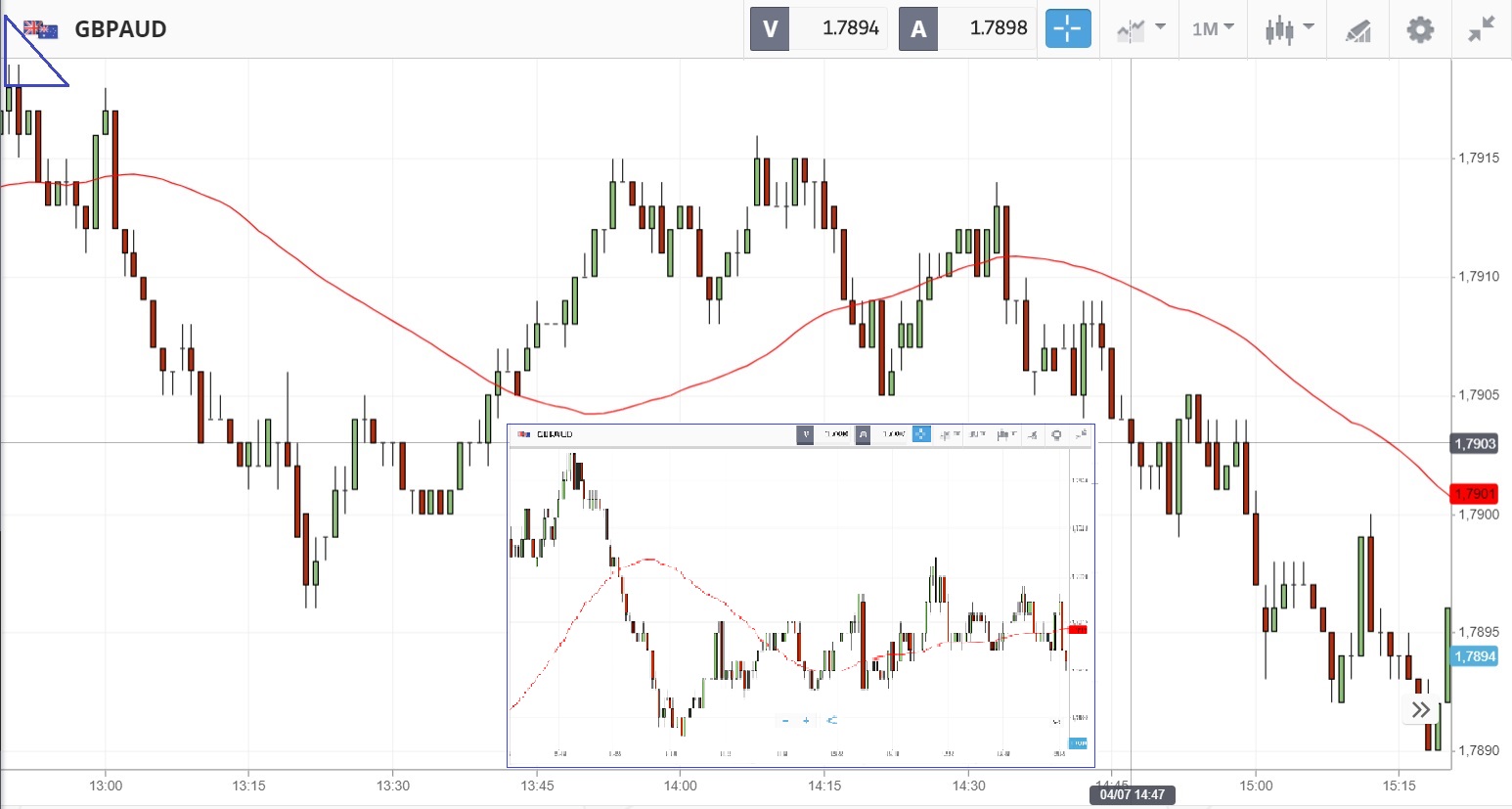Image resolution: width=1512 pixels, height=809 pixels.
Task: Zoom in with plus in the mini chart
Action: point(806,721)
